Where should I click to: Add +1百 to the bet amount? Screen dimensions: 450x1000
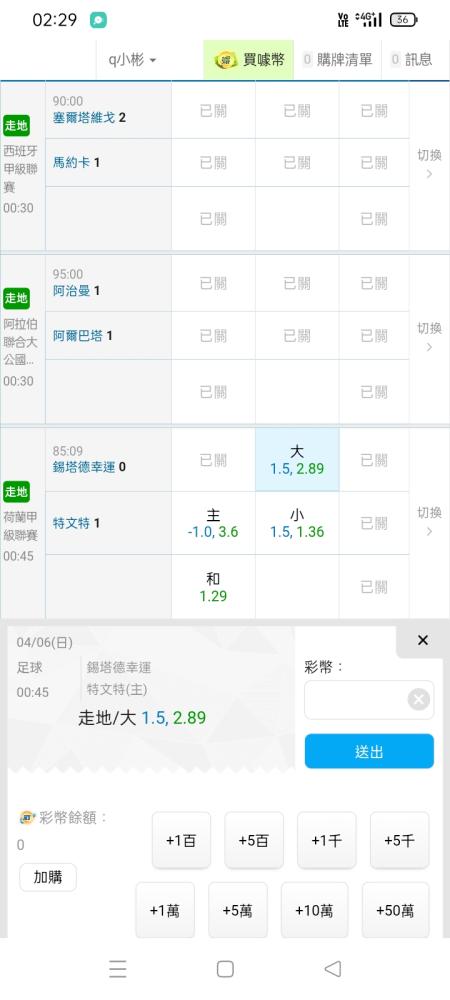pos(181,841)
